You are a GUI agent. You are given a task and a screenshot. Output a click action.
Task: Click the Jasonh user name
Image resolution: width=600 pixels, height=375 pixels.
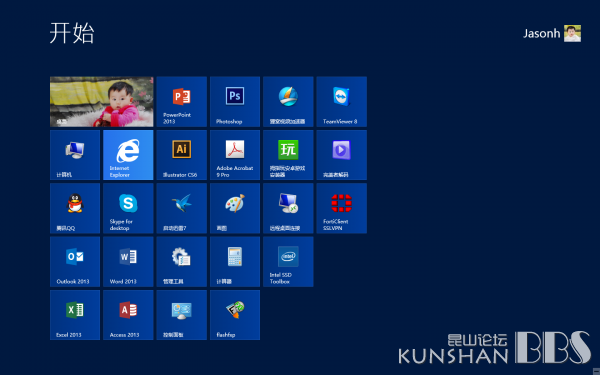click(x=541, y=34)
